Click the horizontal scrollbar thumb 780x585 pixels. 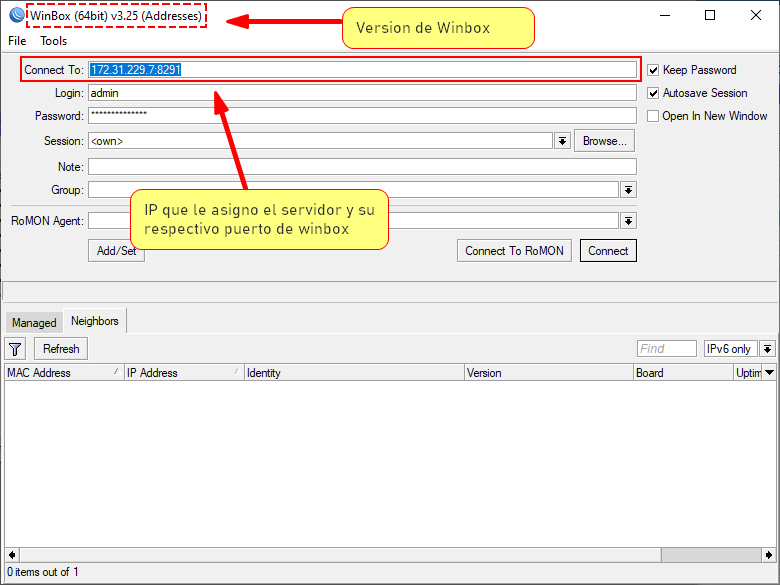(x=341, y=555)
